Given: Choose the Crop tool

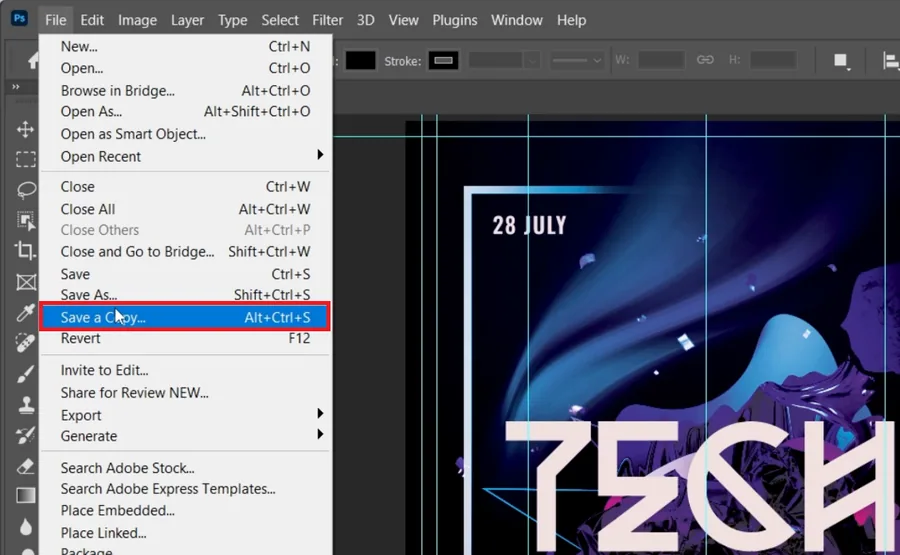Looking at the screenshot, I should pos(25,250).
